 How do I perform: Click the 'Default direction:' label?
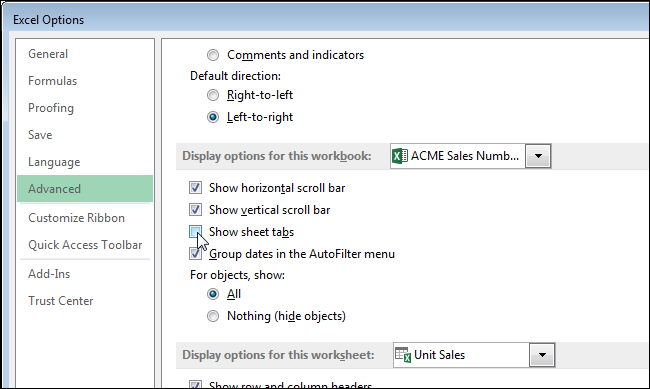point(235,76)
